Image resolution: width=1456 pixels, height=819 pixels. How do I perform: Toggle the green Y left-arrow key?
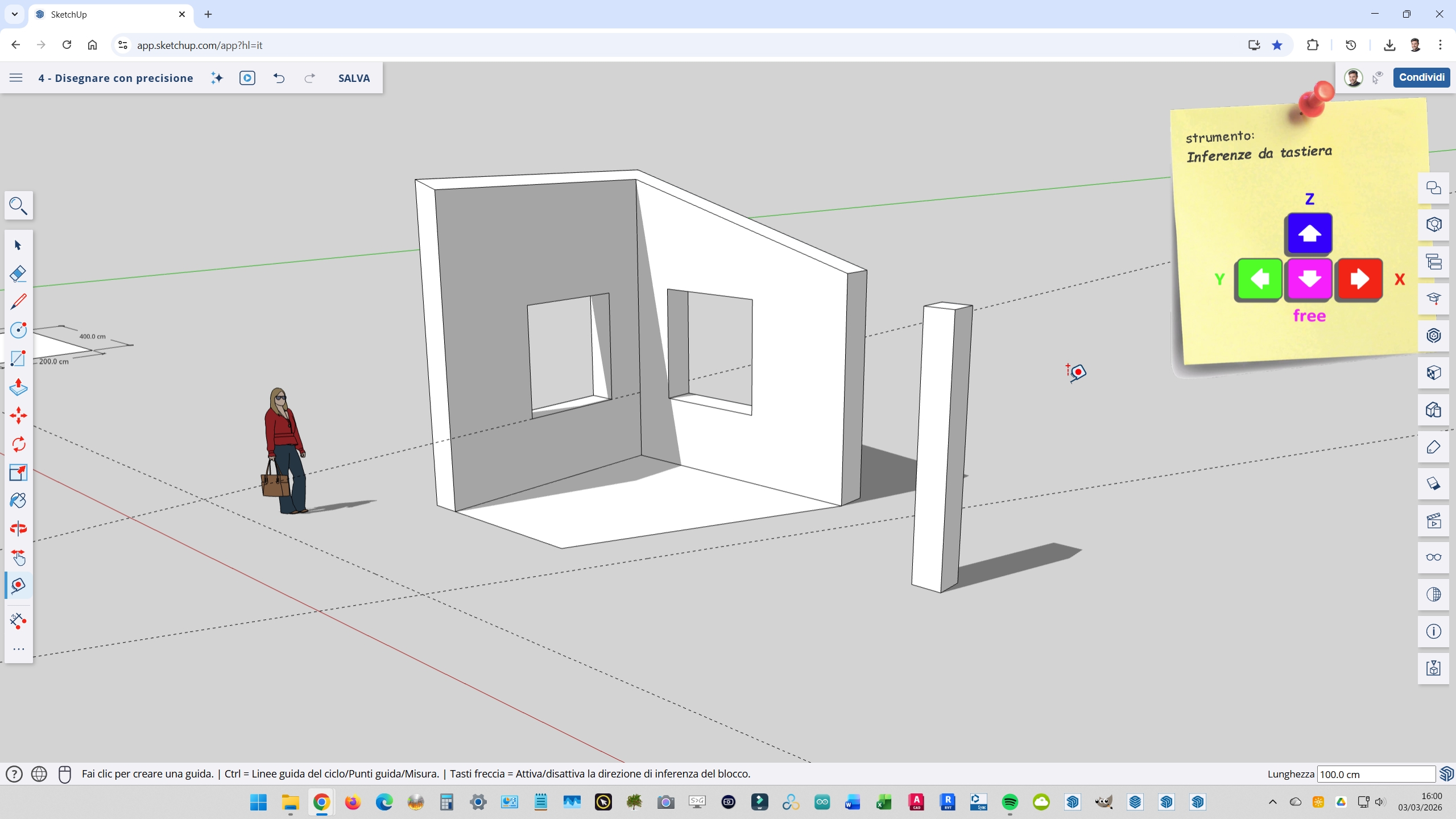(1259, 279)
